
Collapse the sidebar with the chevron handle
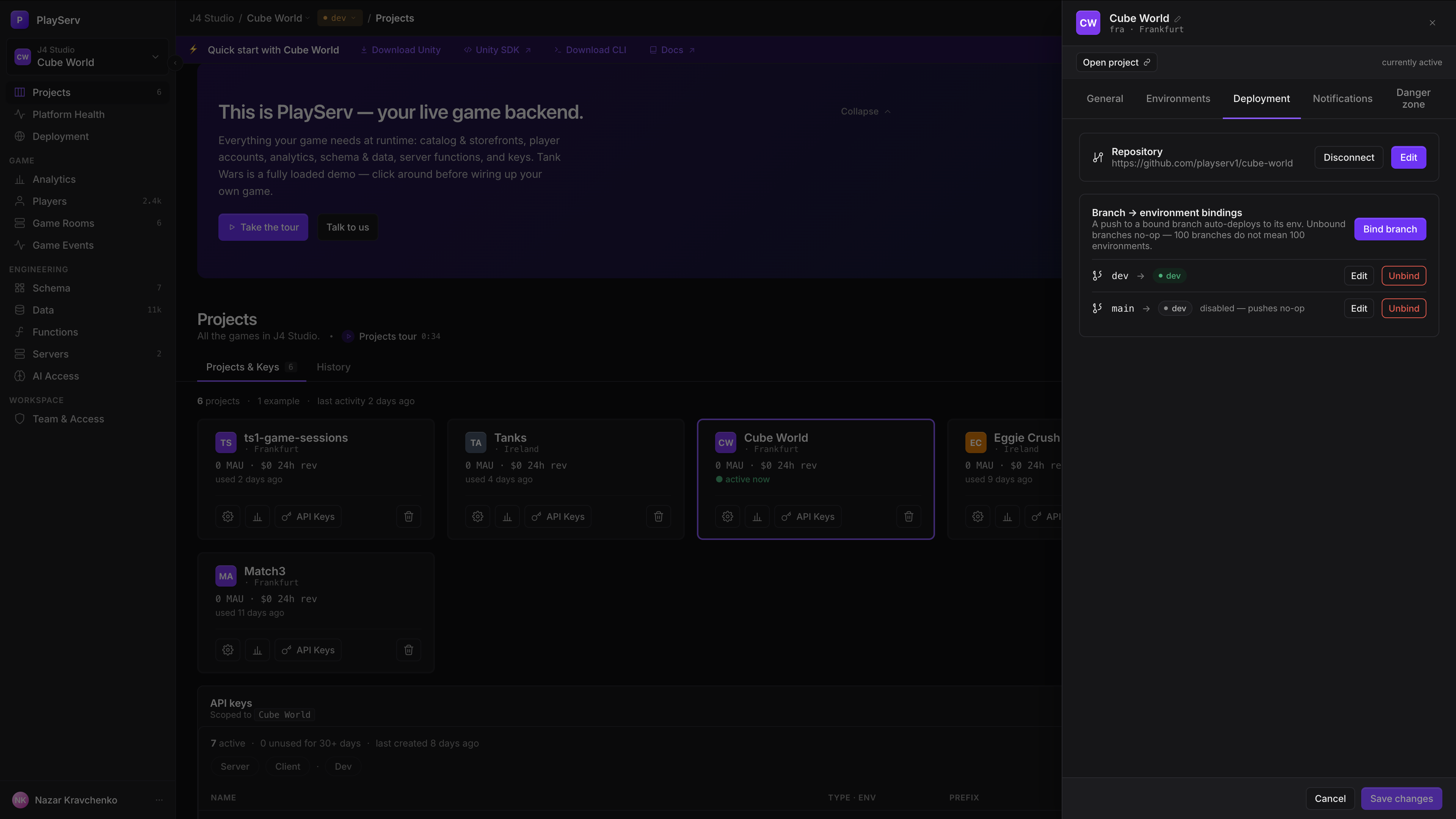(x=175, y=63)
